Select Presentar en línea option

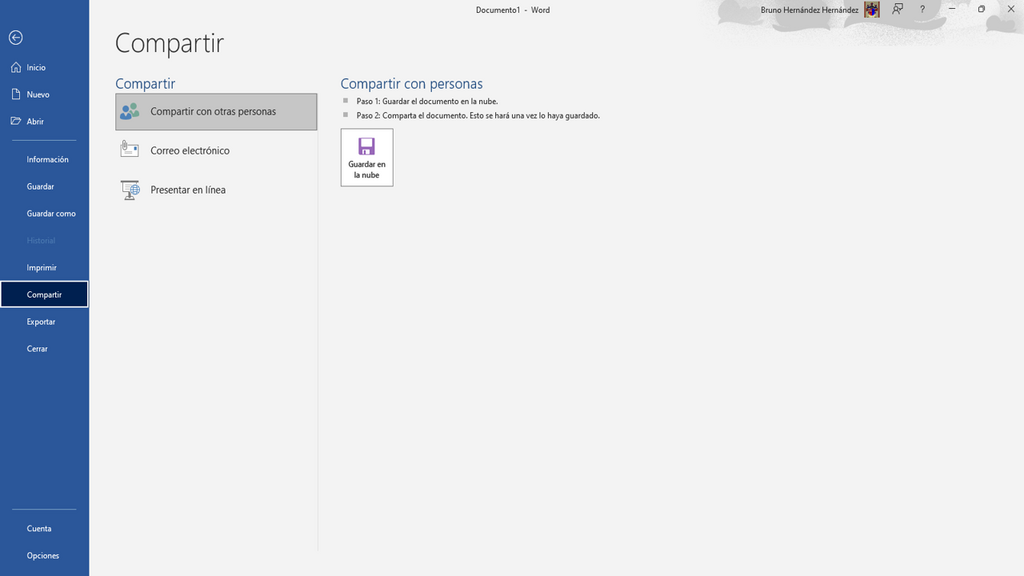point(216,190)
